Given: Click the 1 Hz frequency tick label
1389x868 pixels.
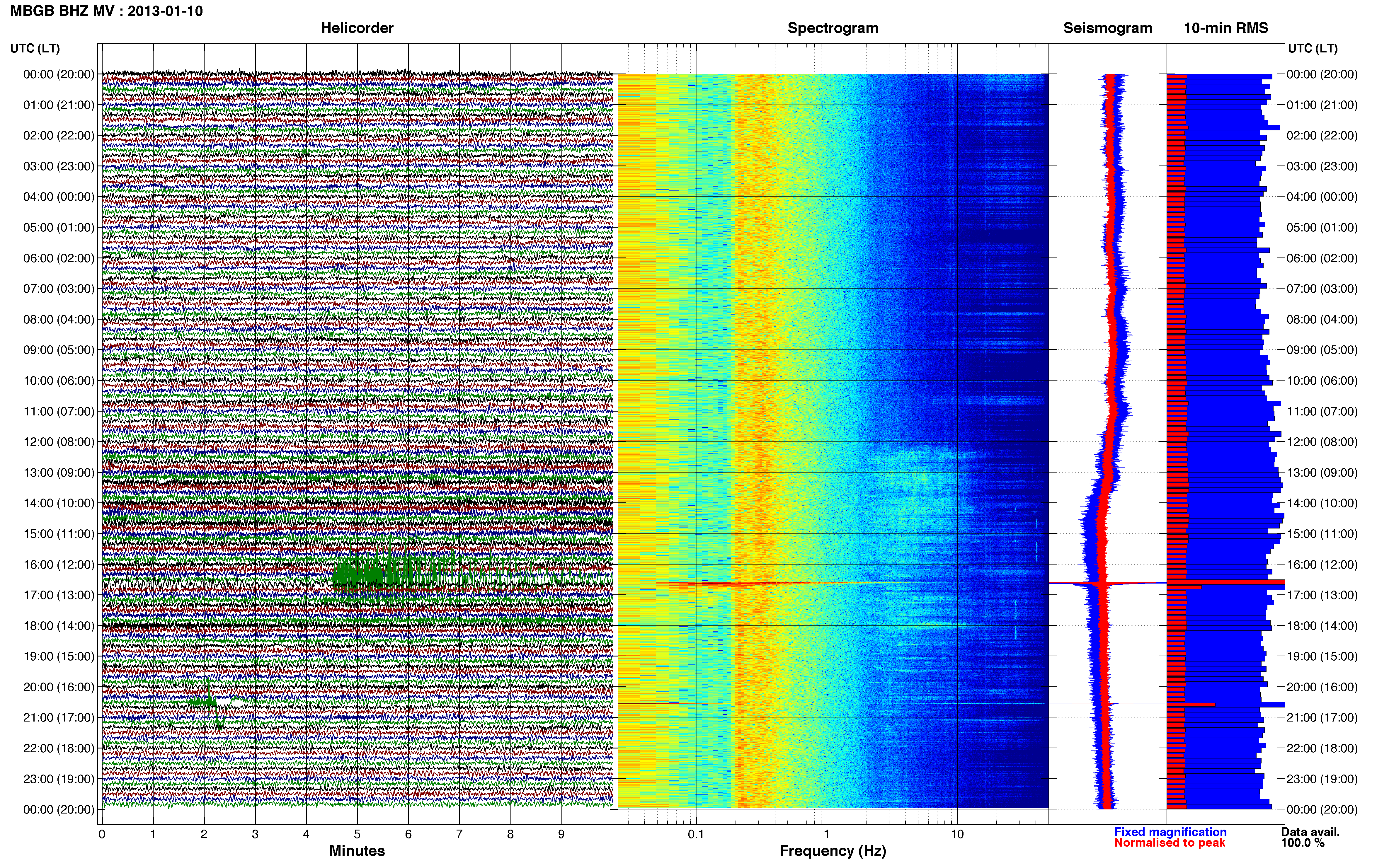Looking at the screenshot, I should [x=827, y=834].
